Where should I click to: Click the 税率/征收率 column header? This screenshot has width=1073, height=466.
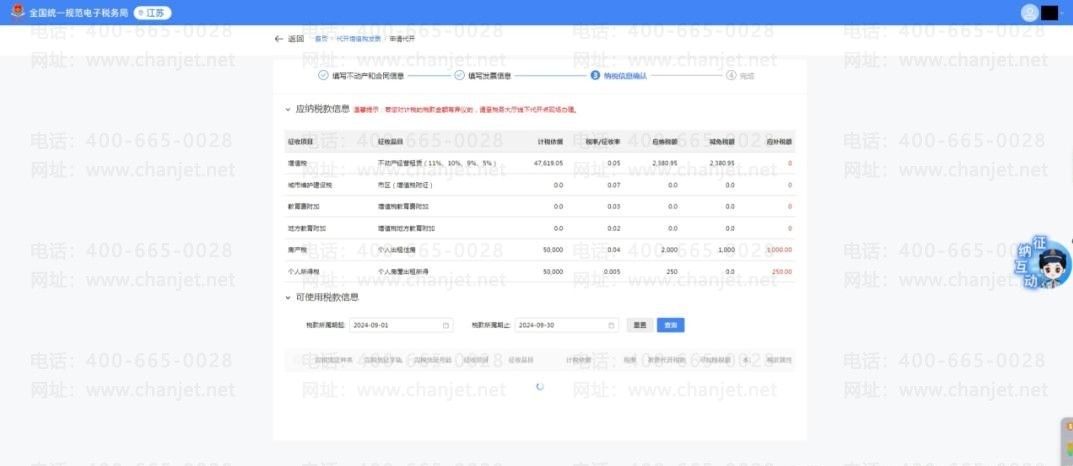click(x=603, y=142)
